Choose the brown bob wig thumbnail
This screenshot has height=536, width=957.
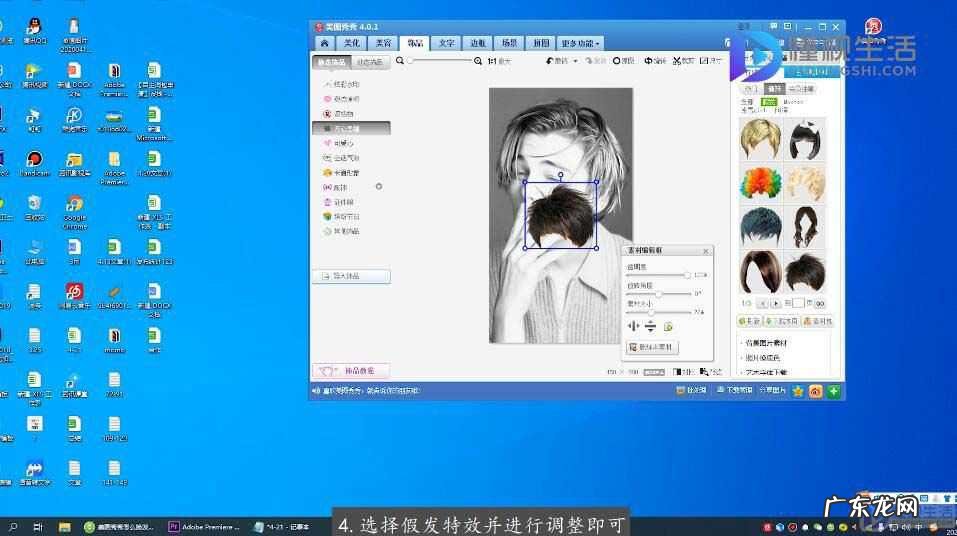coord(760,272)
